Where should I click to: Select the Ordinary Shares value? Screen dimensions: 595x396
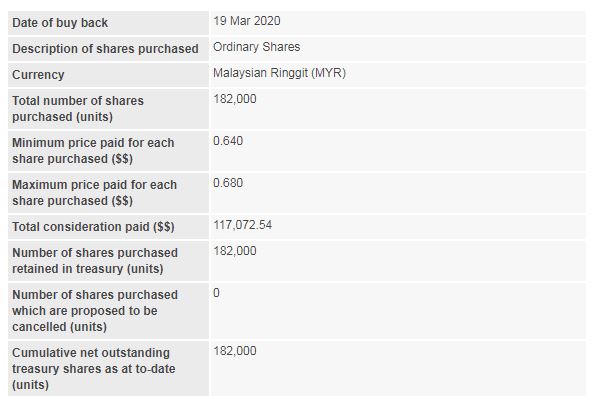(257, 47)
